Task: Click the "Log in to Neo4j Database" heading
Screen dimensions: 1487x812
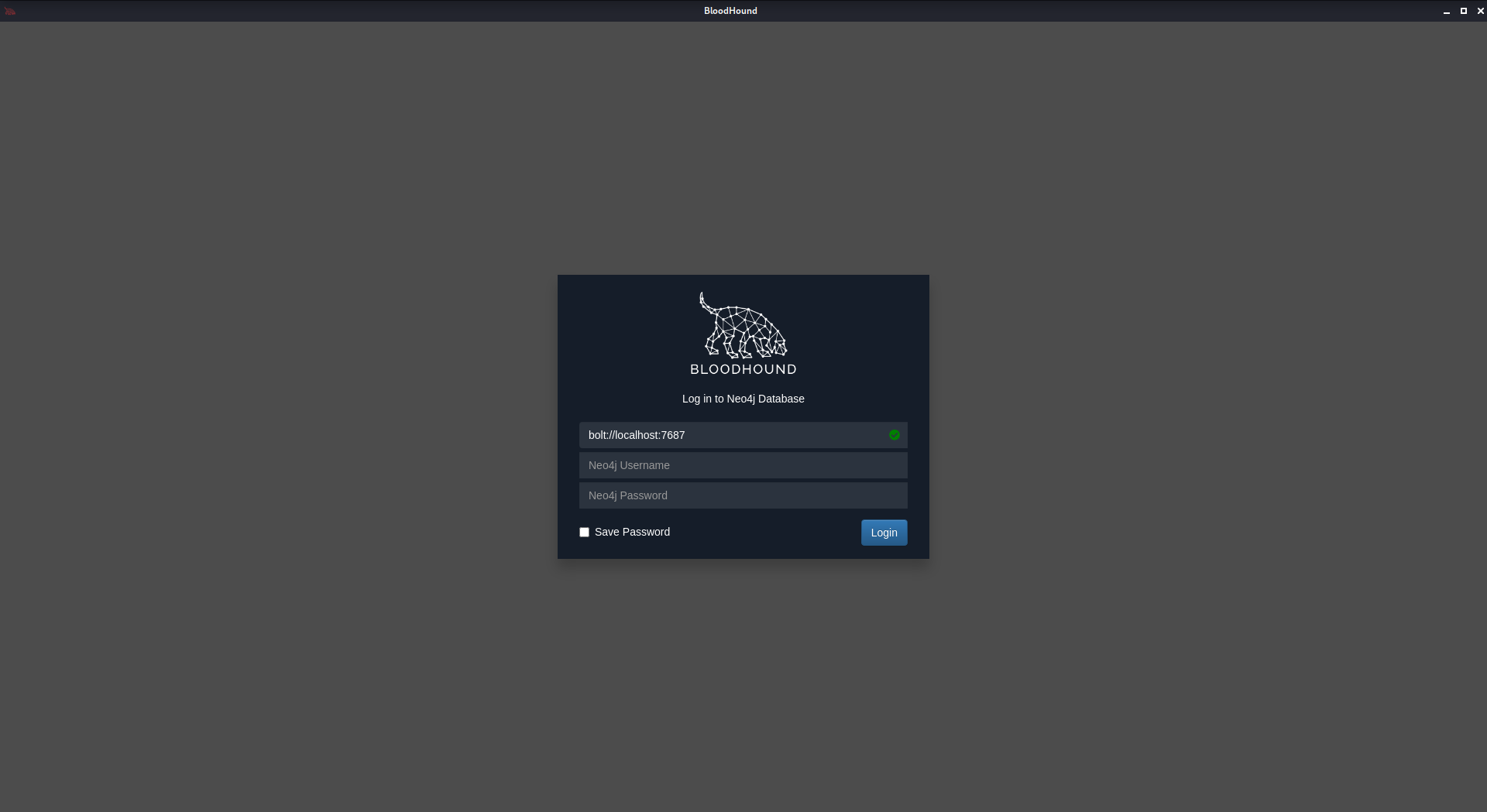Action: (743, 399)
